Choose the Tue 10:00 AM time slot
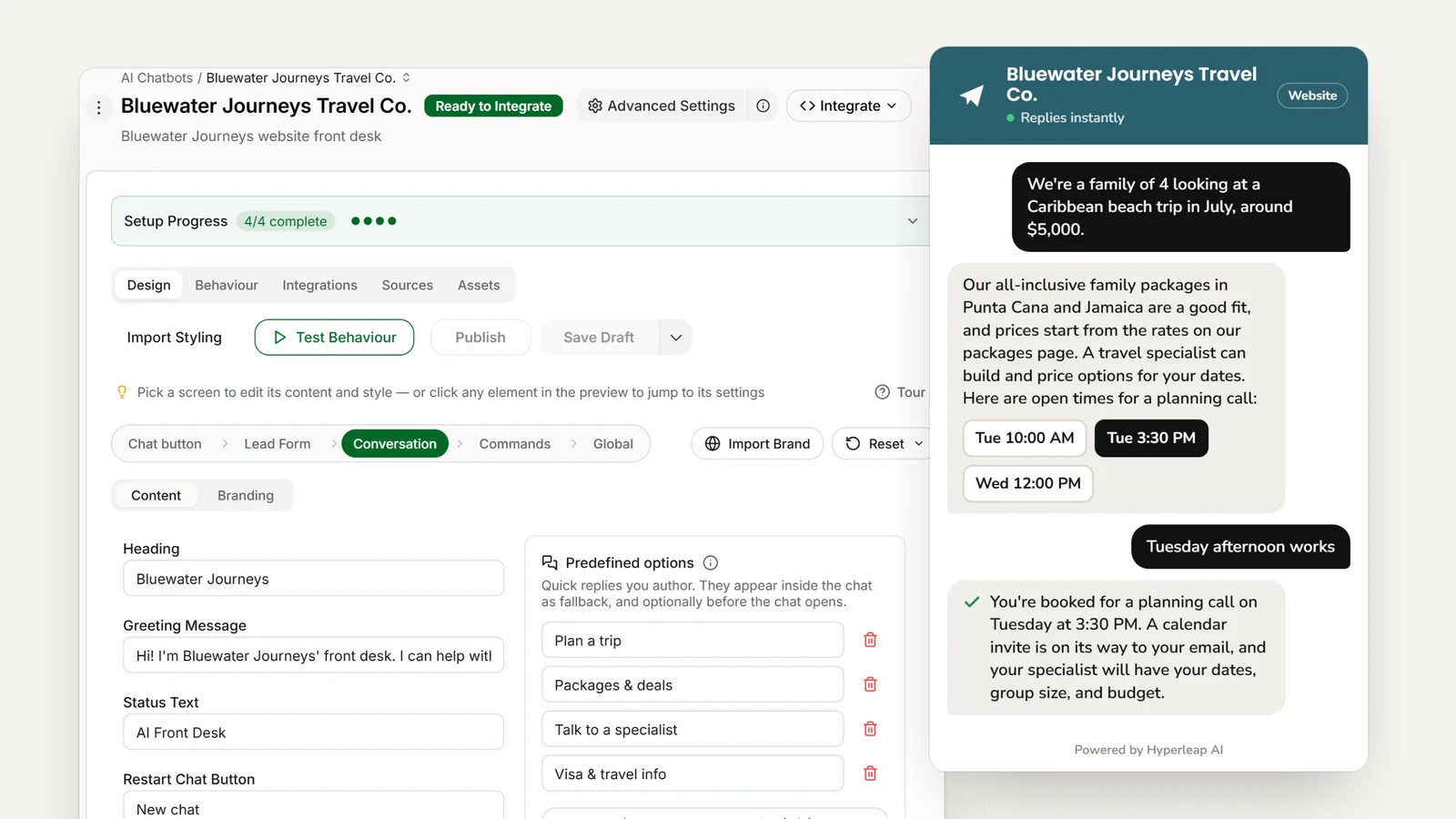This screenshot has width=1456, height=819. pyautogui.click(x=1025, y=438)
